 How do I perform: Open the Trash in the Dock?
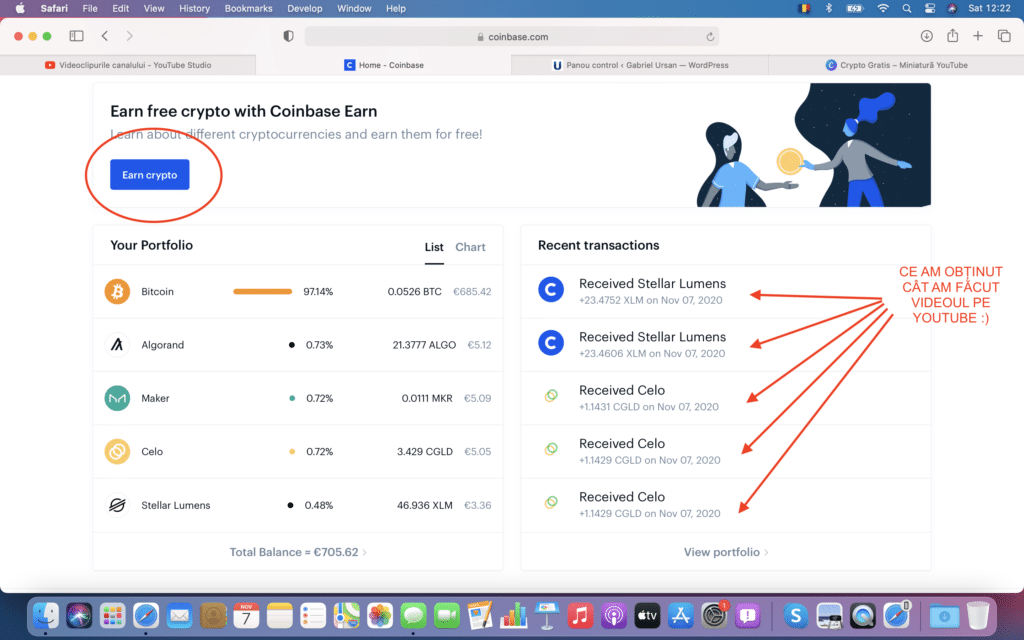coord(978,615)
